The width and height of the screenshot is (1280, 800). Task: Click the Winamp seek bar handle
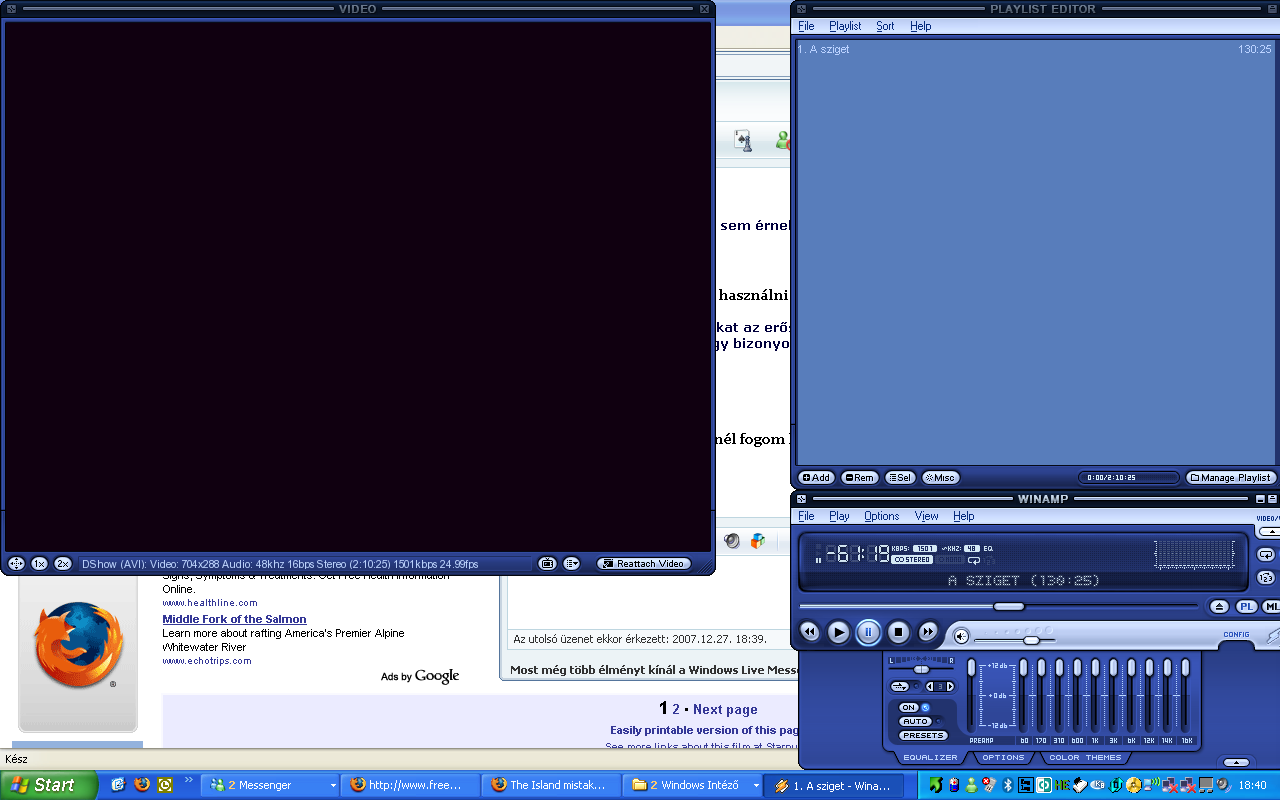1009,607
